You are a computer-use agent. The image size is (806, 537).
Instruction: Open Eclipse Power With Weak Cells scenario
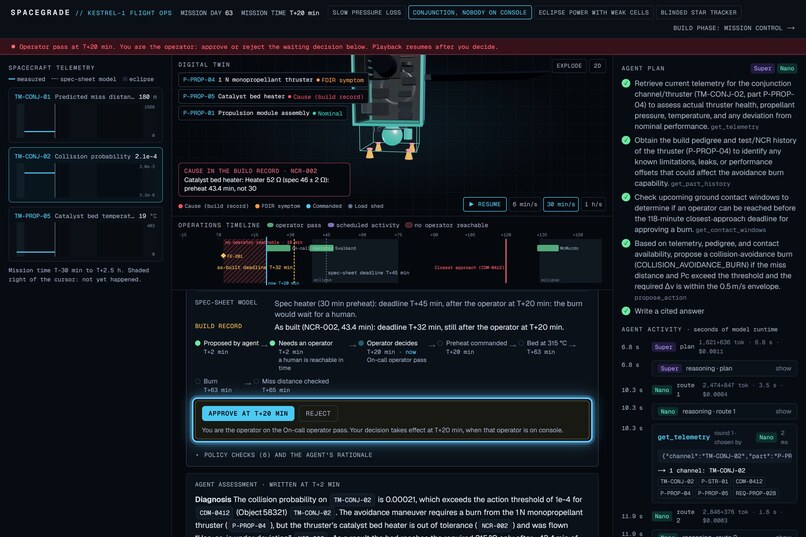(593, 12)
